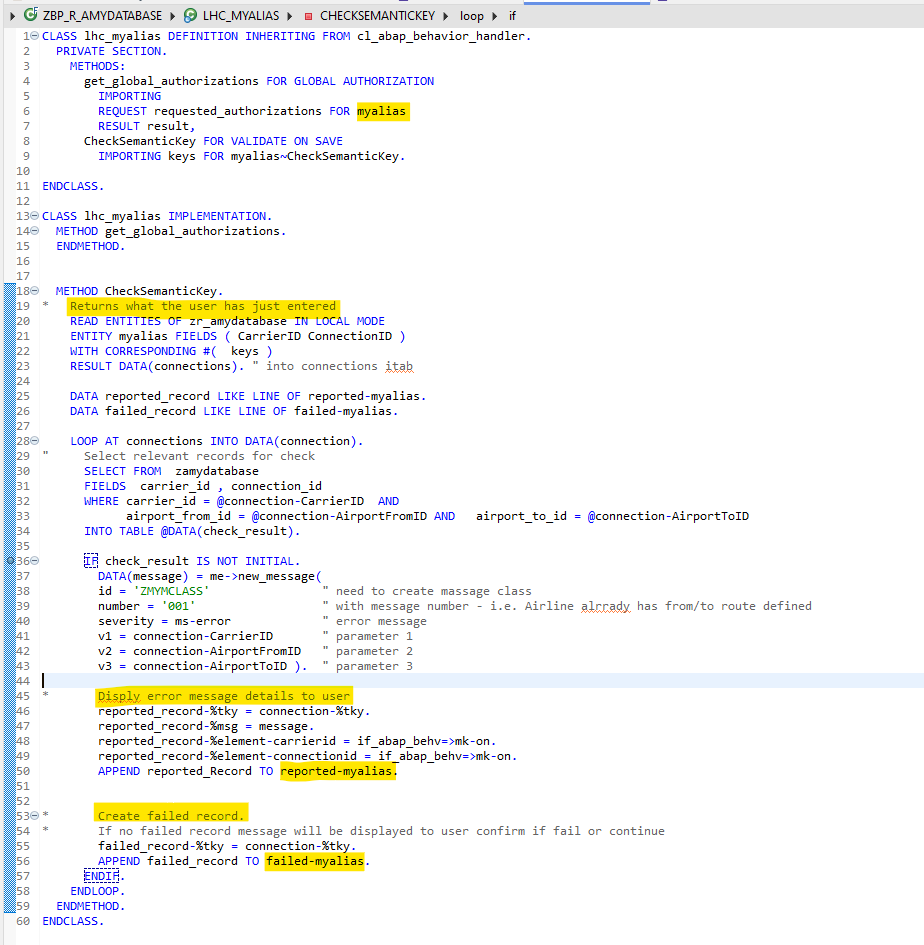Viewport: 924px width, 945px height.
Task: Collapse CheckSemanticKey method fold at line 18
Action: (x=35, y=290)
